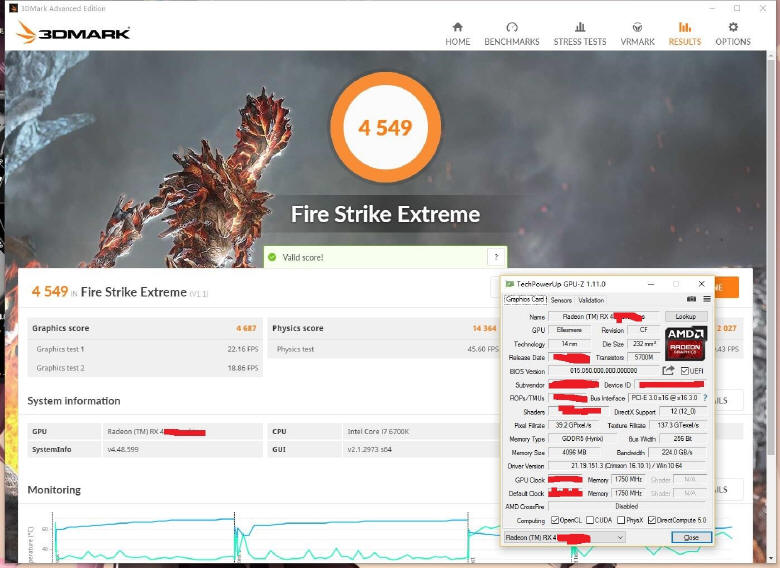Maximize the 3DMark window
This screenshot has height=568, width=780.
(x=737, y=8)
